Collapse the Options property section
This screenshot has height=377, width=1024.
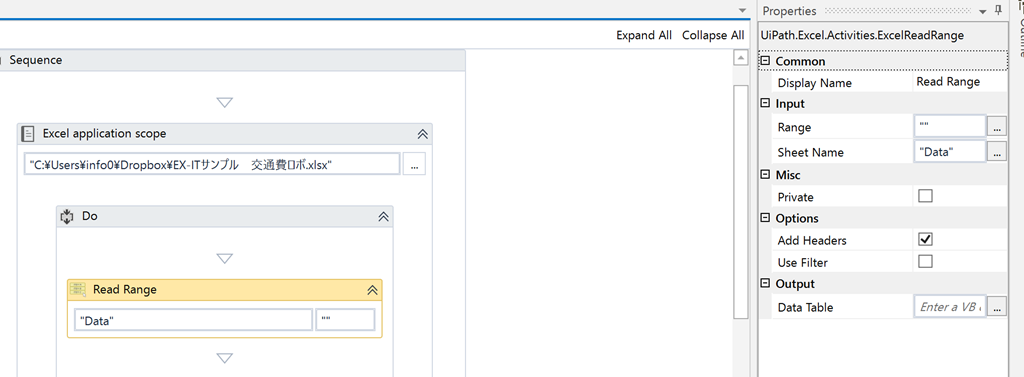[x=766, y=218]
